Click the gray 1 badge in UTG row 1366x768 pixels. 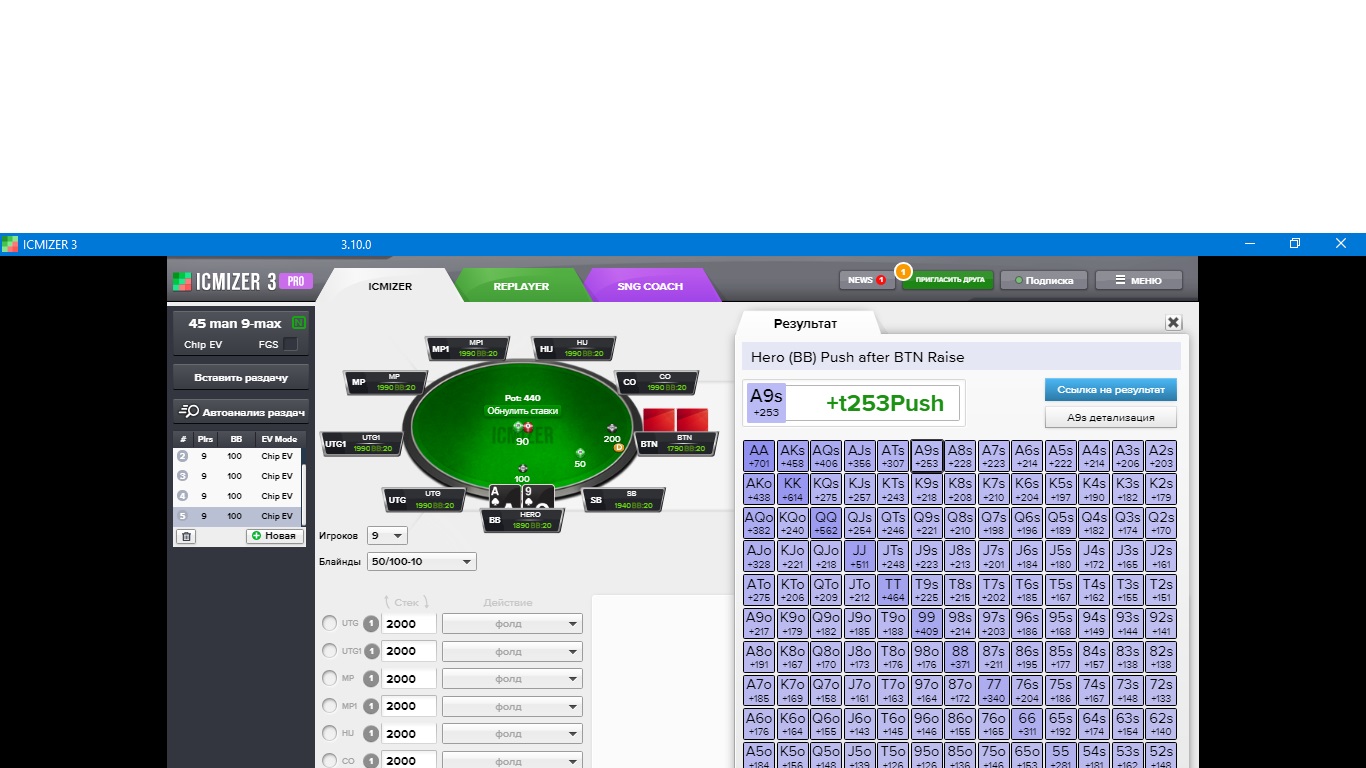(x=371, y=624)
